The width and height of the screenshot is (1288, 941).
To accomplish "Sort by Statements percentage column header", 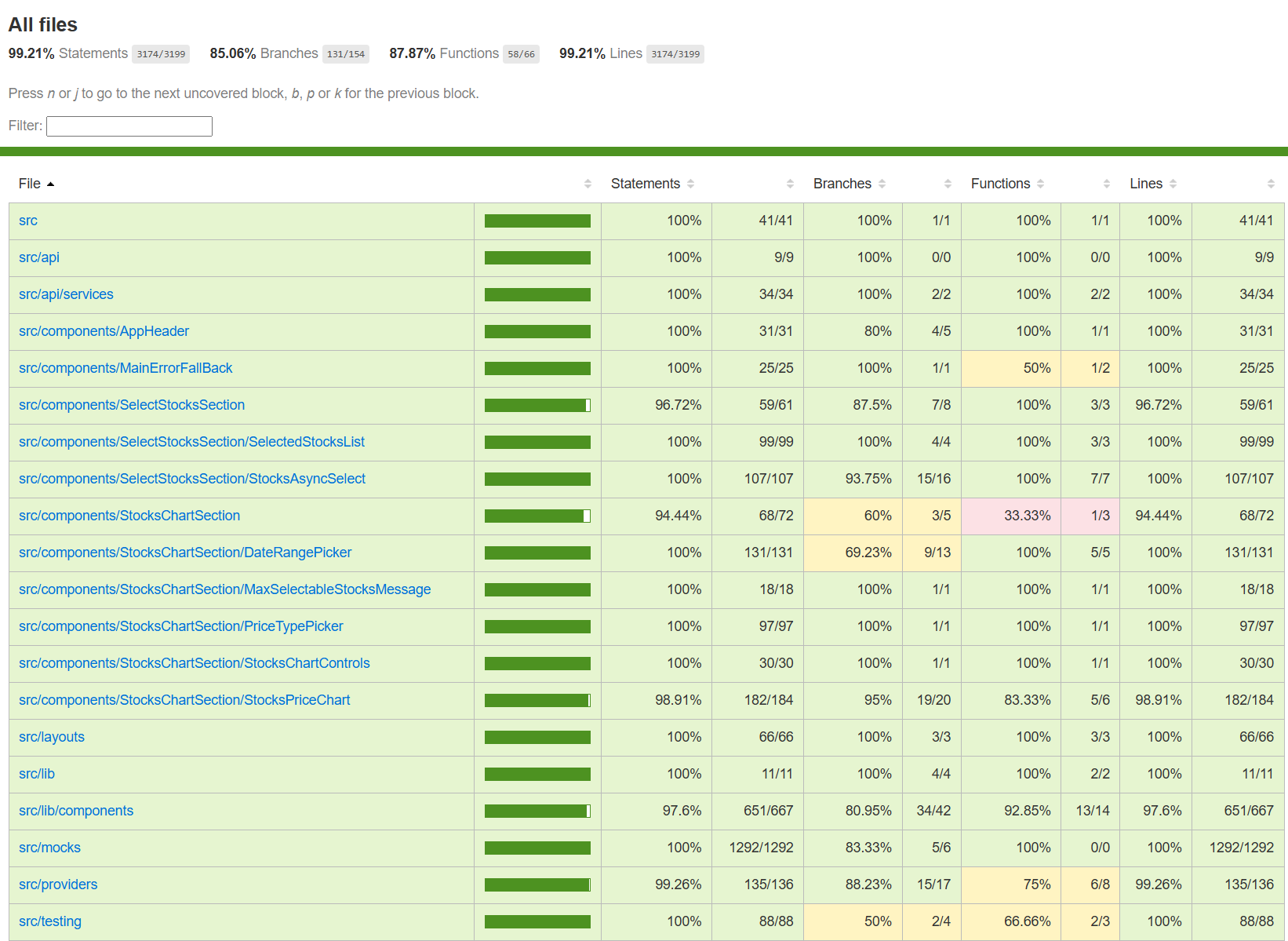I will pyautogui.click(x=653, y=184).
